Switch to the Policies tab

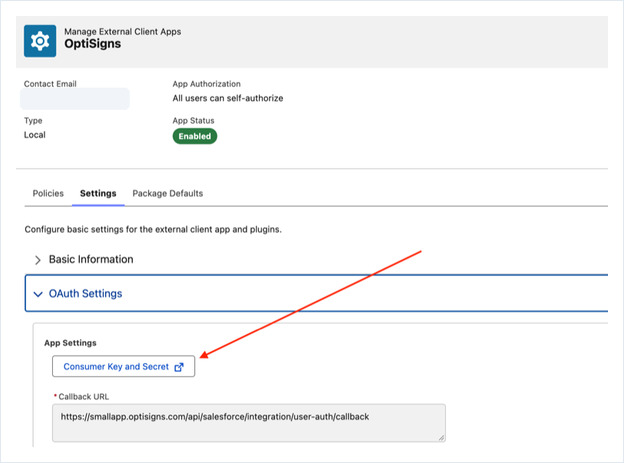tap(48, 193)
